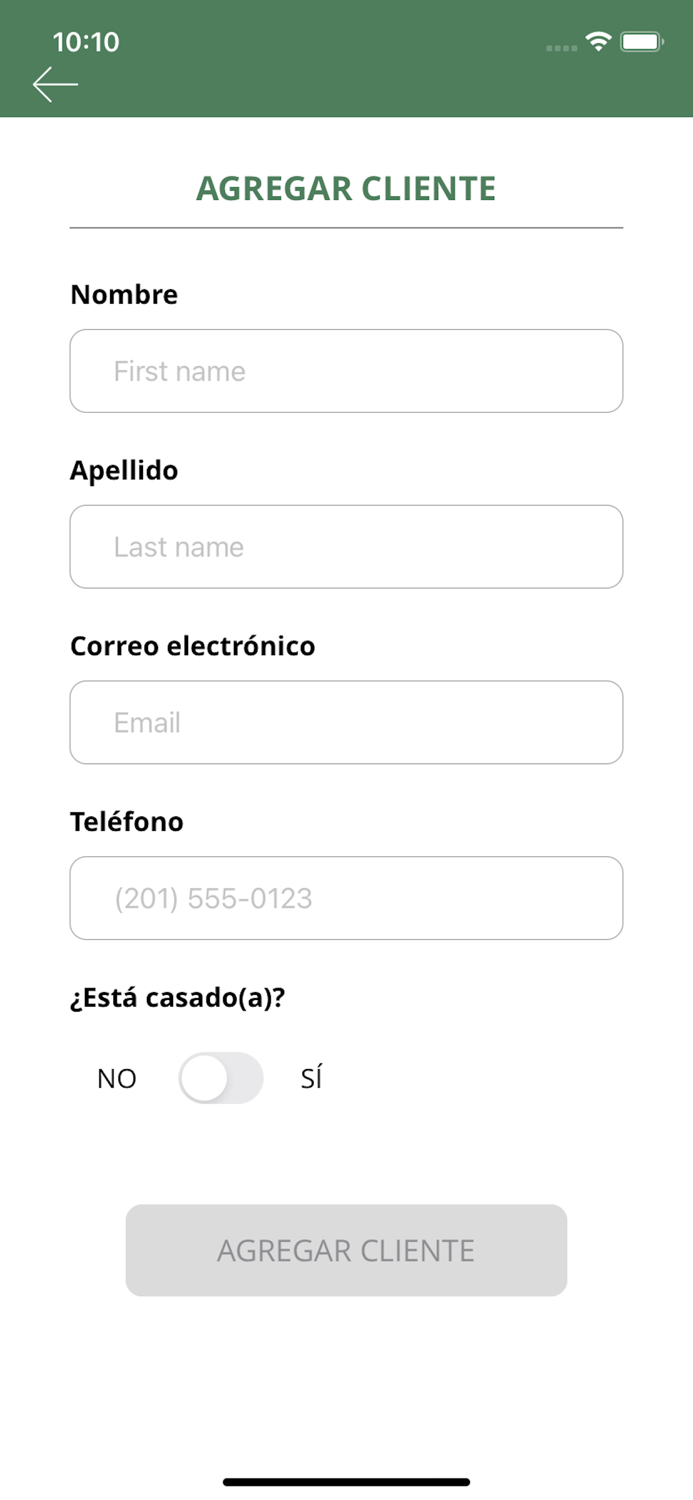
Task: Tap the home indicator bar
Action: pos(346,1482)
